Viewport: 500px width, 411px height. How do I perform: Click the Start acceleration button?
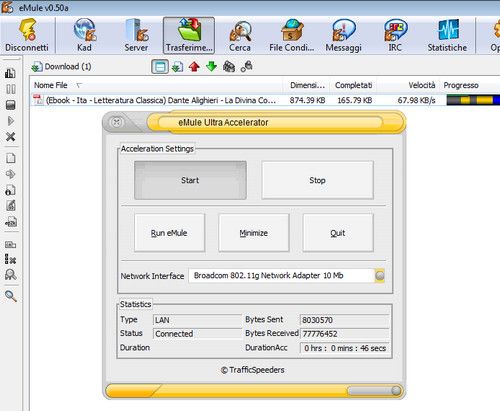click(190, 180)
